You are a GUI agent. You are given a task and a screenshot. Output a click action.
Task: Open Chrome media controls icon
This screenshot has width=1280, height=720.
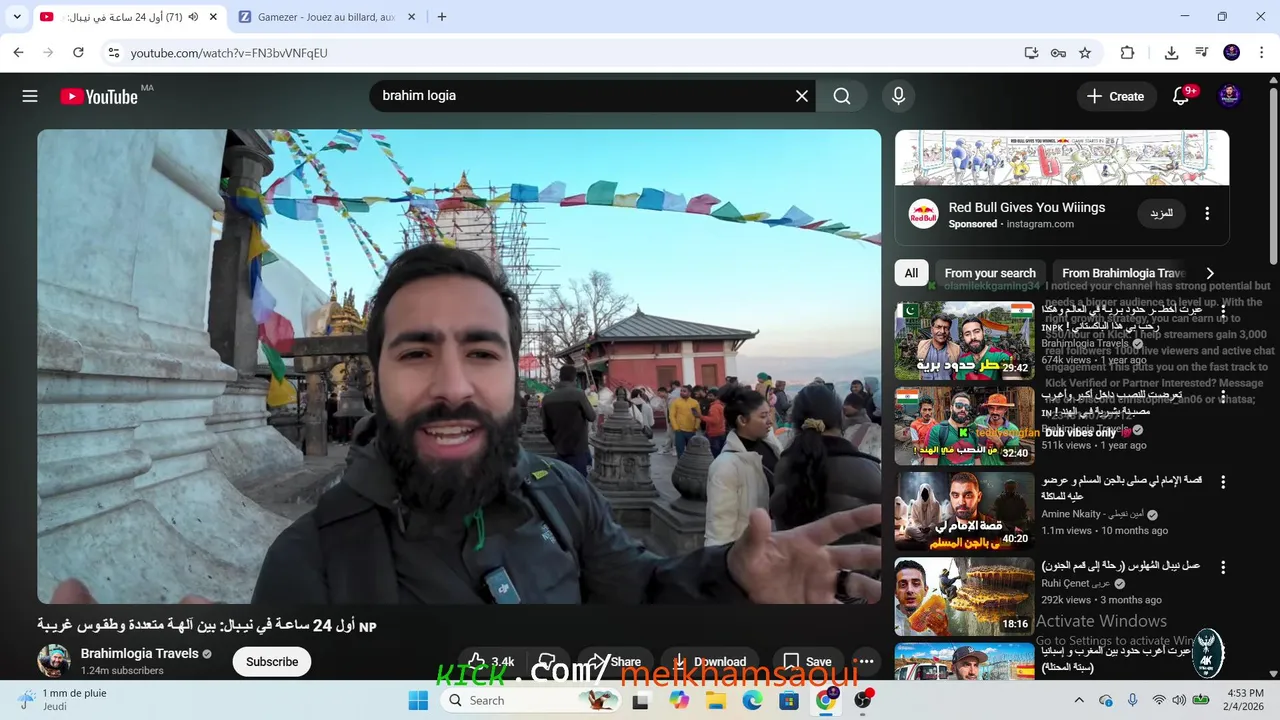point(1202,53)
